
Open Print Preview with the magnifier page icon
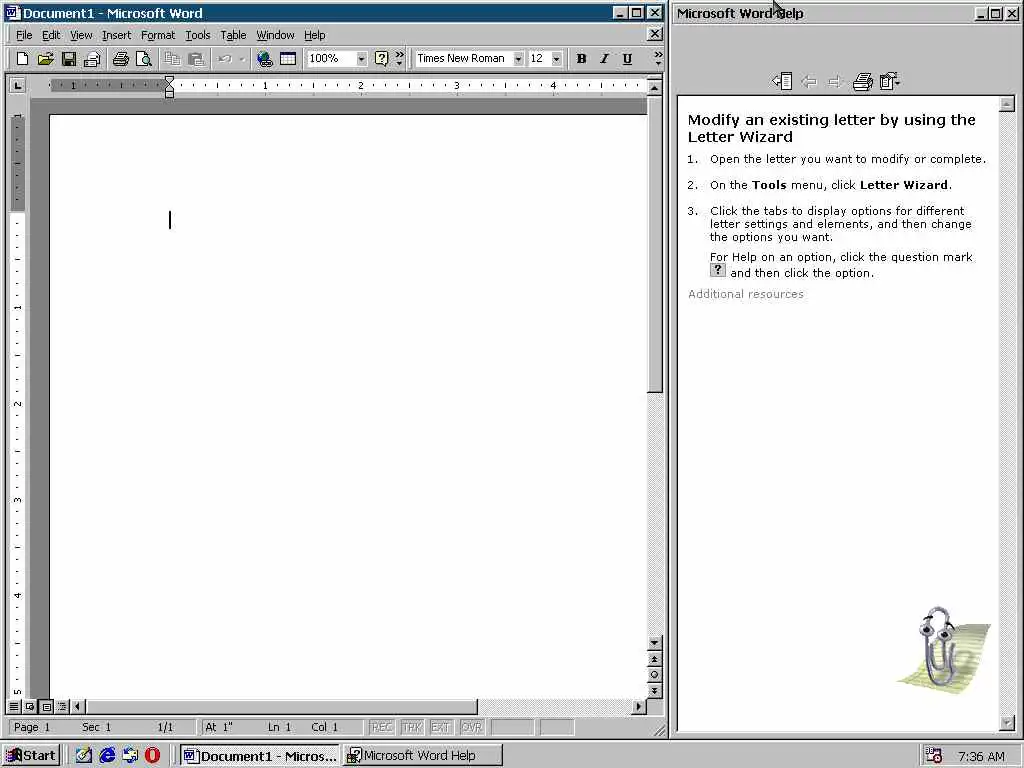[144, 59]
